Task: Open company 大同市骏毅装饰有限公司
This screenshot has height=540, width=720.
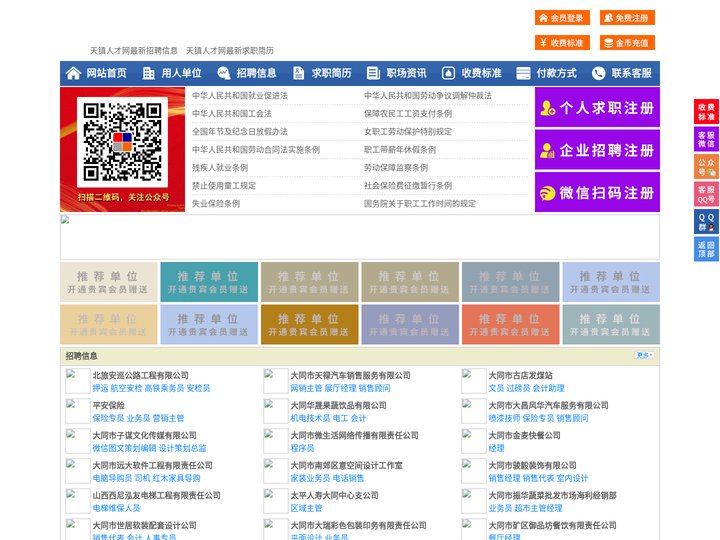Action: (532, 465)
